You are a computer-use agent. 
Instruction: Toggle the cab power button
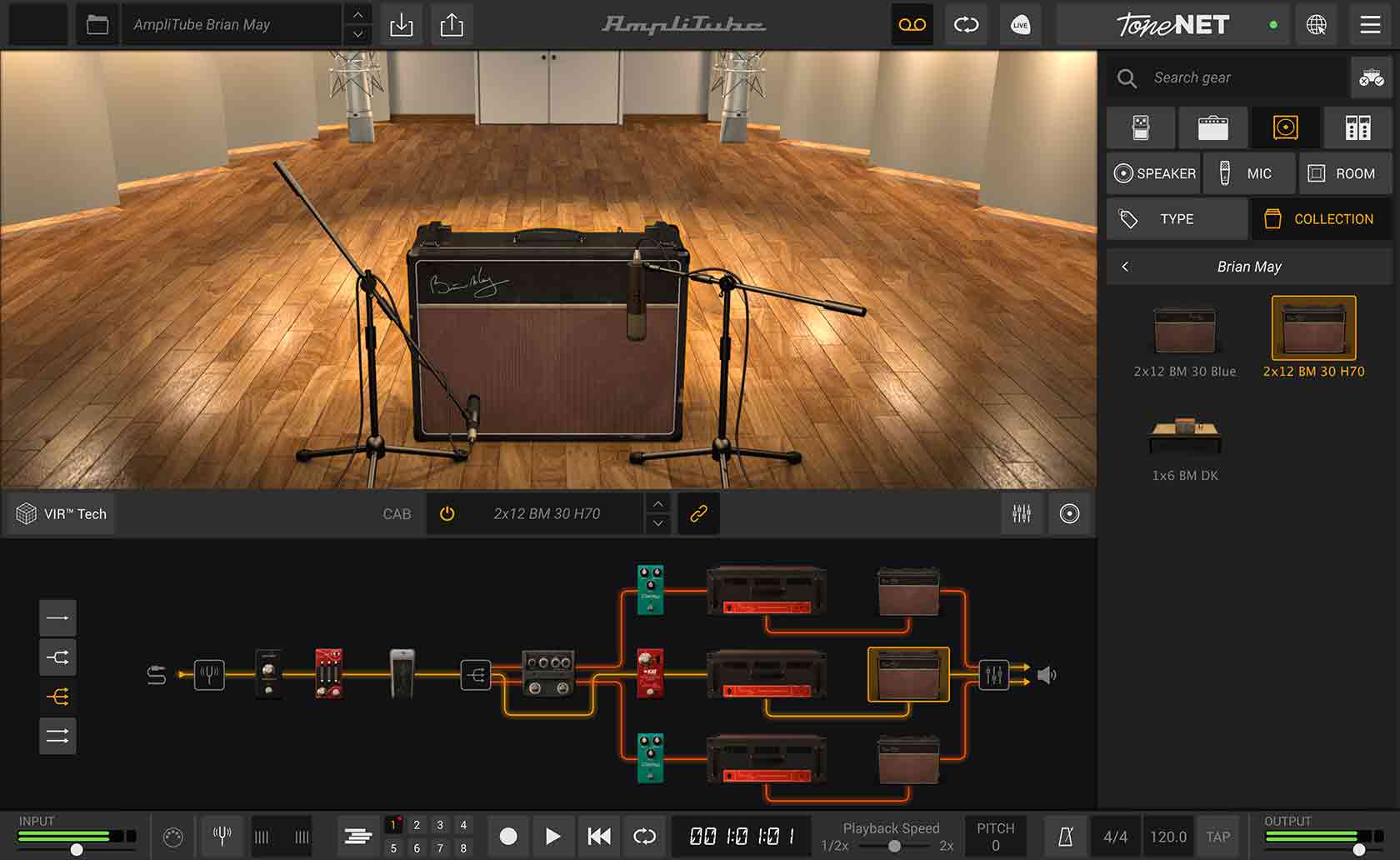point(447,513)
